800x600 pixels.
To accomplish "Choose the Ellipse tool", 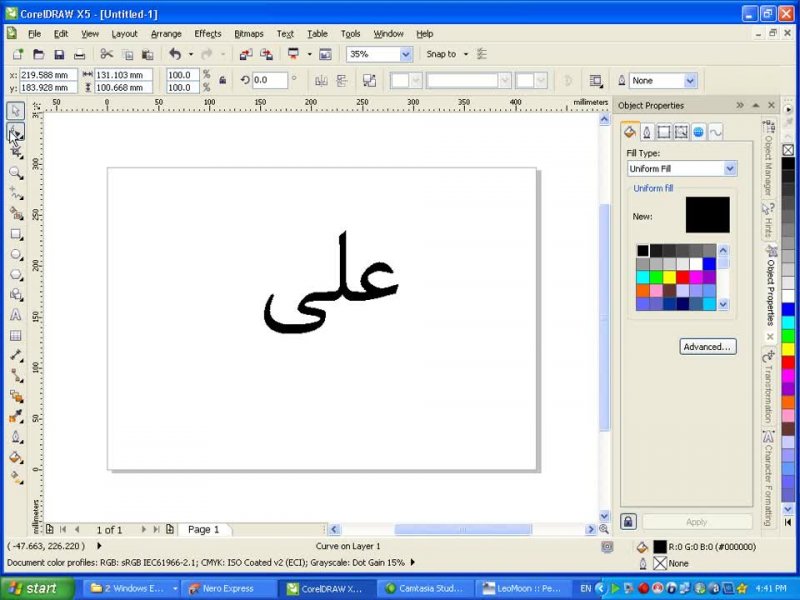I will (x=16, y=254).
